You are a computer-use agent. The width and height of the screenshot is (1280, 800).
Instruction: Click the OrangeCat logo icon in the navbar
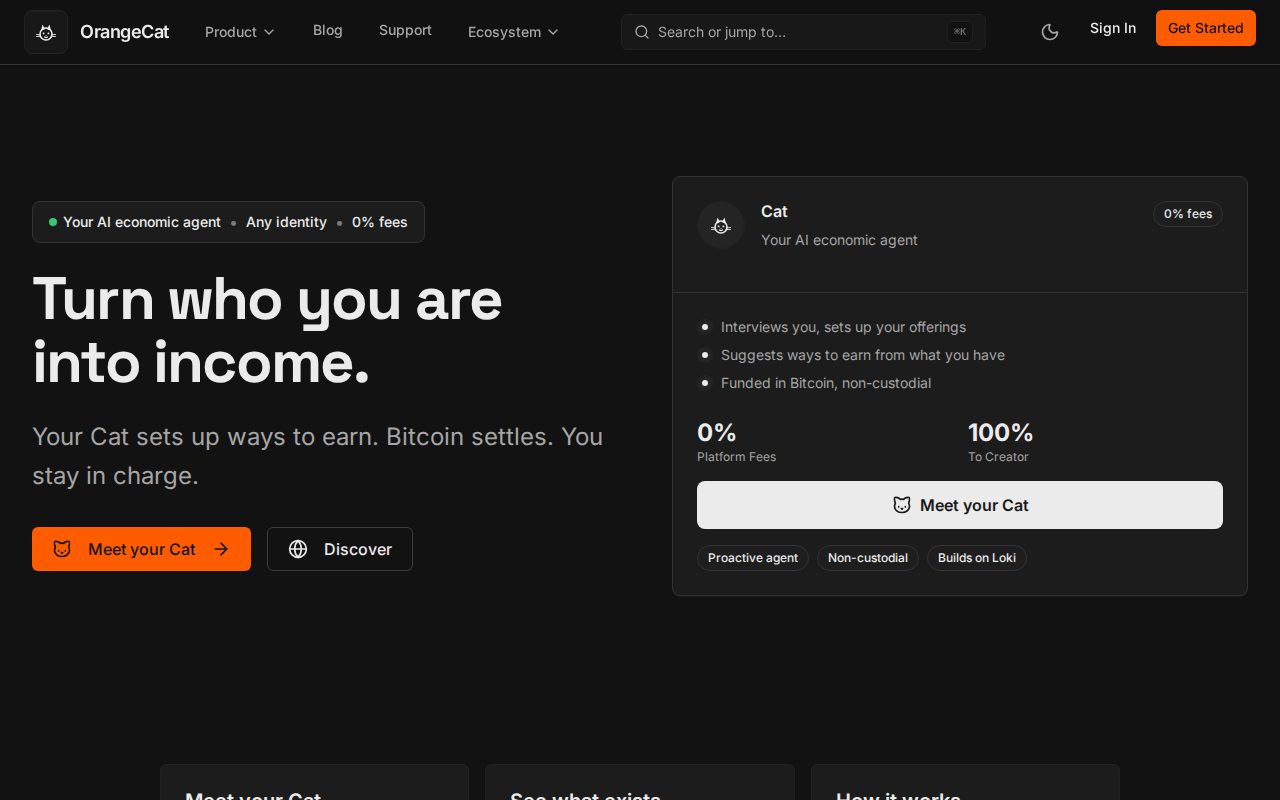click(46, 32)
